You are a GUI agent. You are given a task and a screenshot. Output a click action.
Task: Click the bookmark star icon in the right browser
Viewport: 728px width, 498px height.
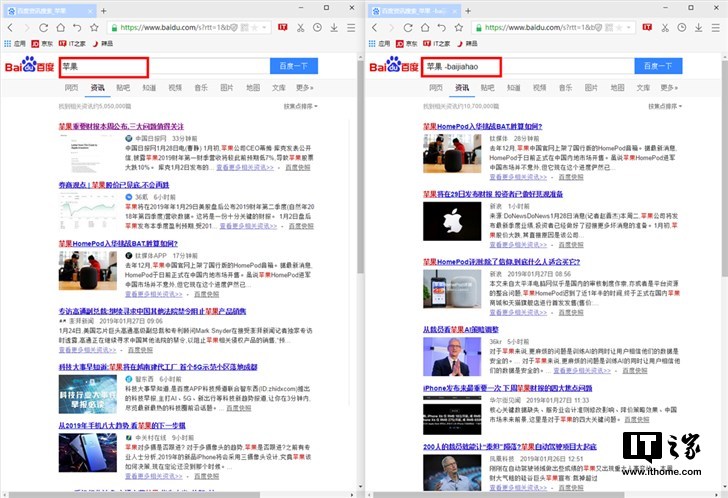coord(460,27)
